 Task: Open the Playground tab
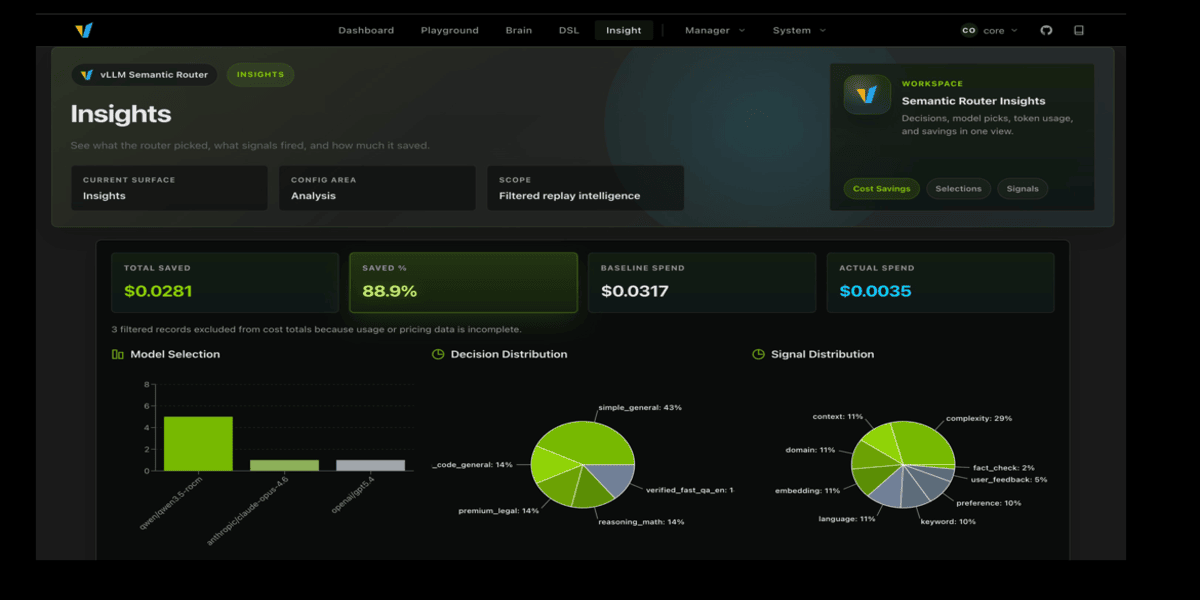coord(449,30)
